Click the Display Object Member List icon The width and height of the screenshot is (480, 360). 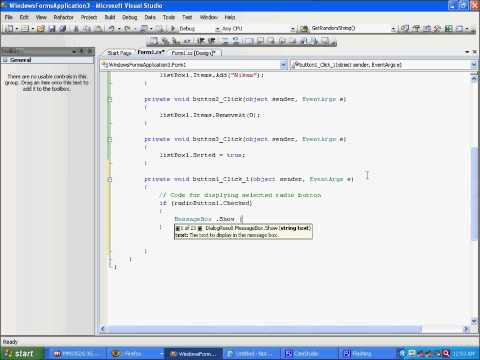coord(153,41)
